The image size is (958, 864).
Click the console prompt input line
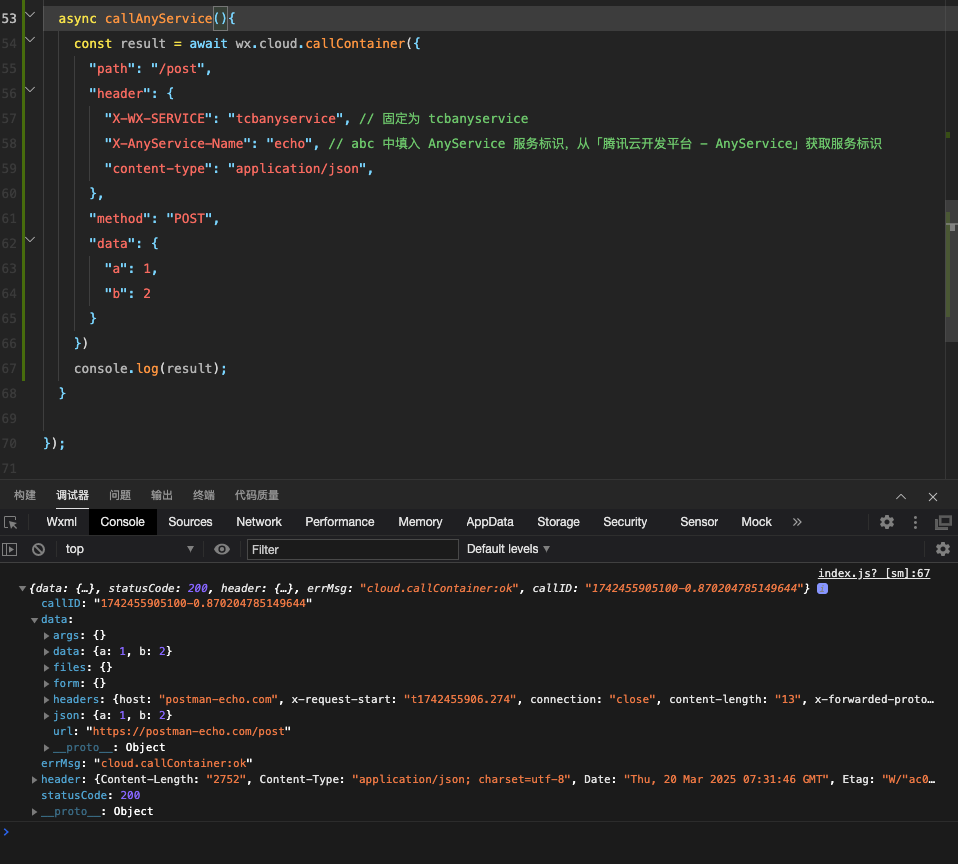coord(479,832)
